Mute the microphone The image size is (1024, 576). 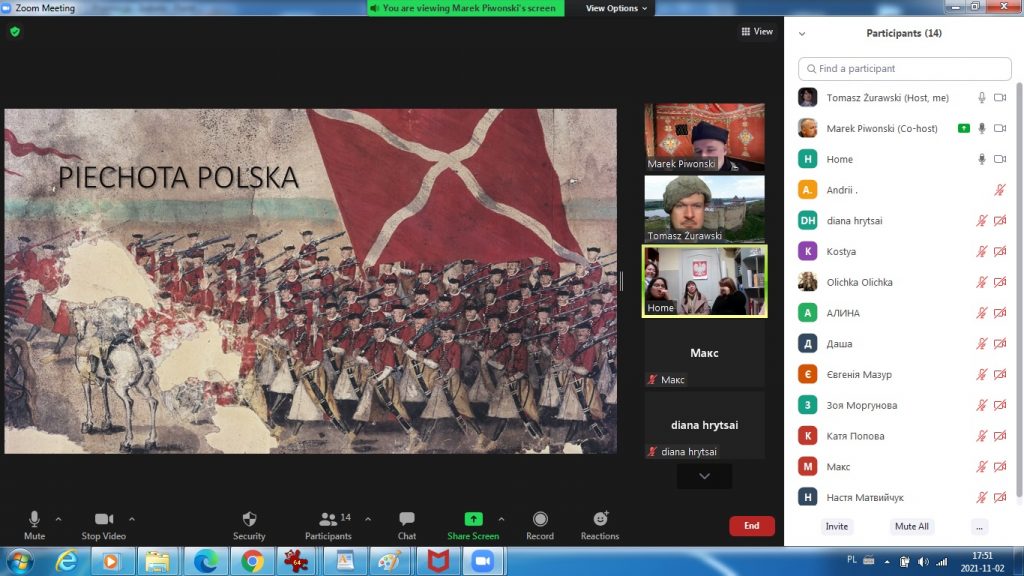pos(34,519)
